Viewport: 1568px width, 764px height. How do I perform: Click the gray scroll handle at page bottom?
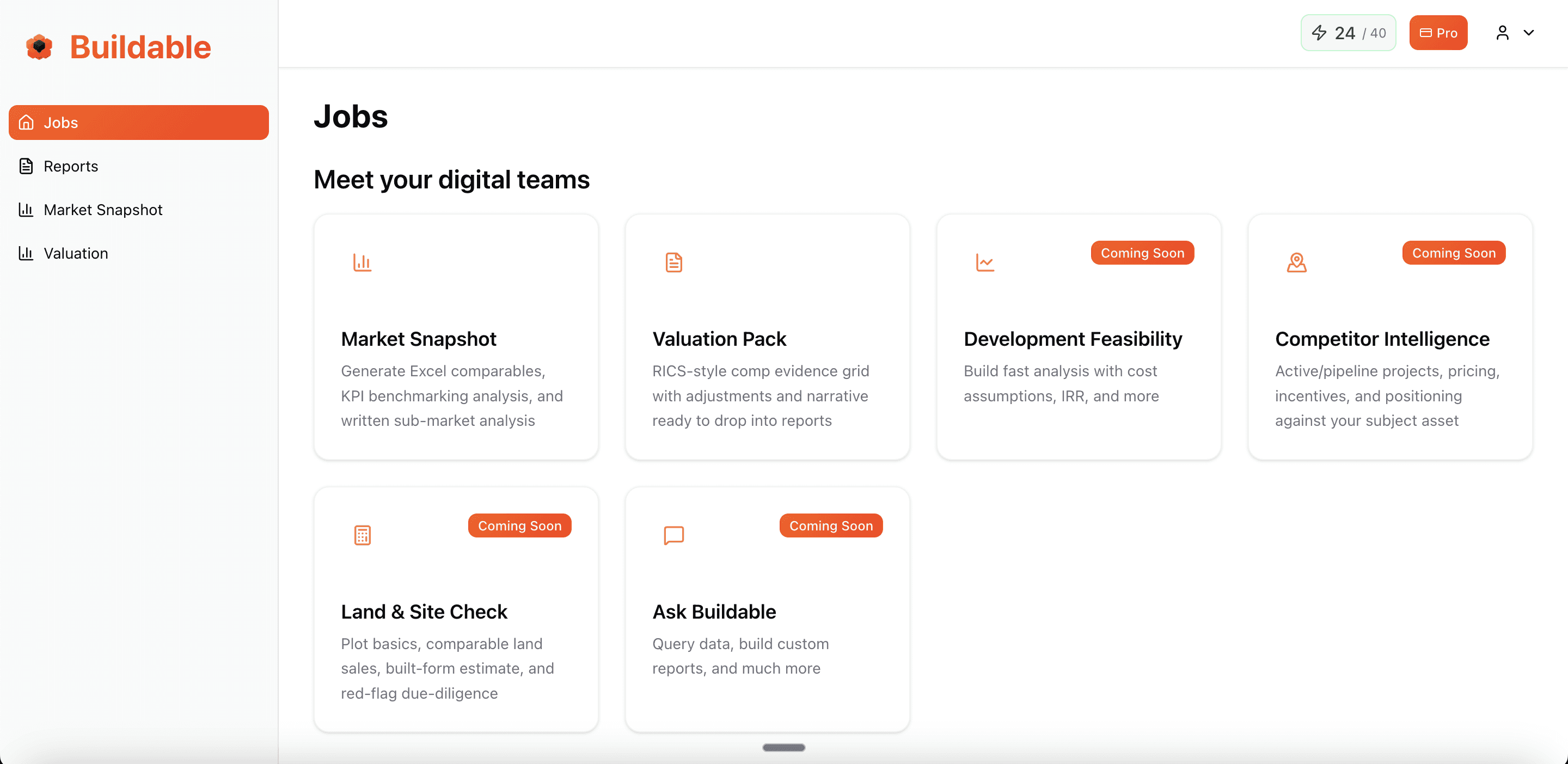click(784, 748)
